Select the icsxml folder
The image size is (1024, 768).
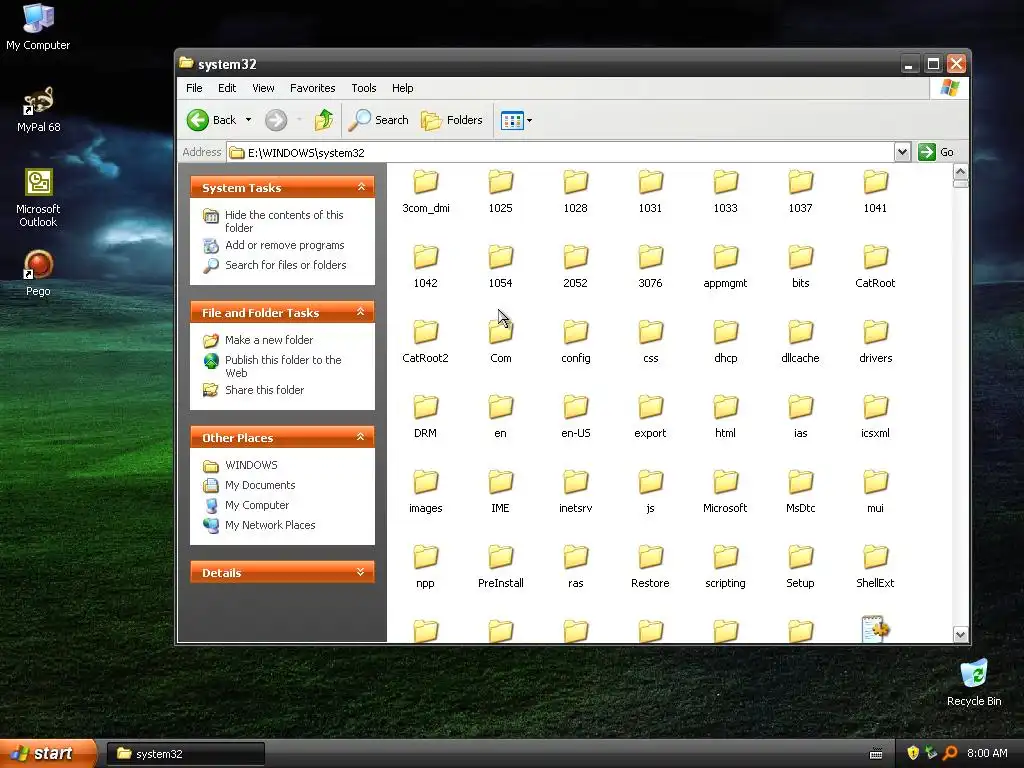pyautogui.click(x=875, y=417)
